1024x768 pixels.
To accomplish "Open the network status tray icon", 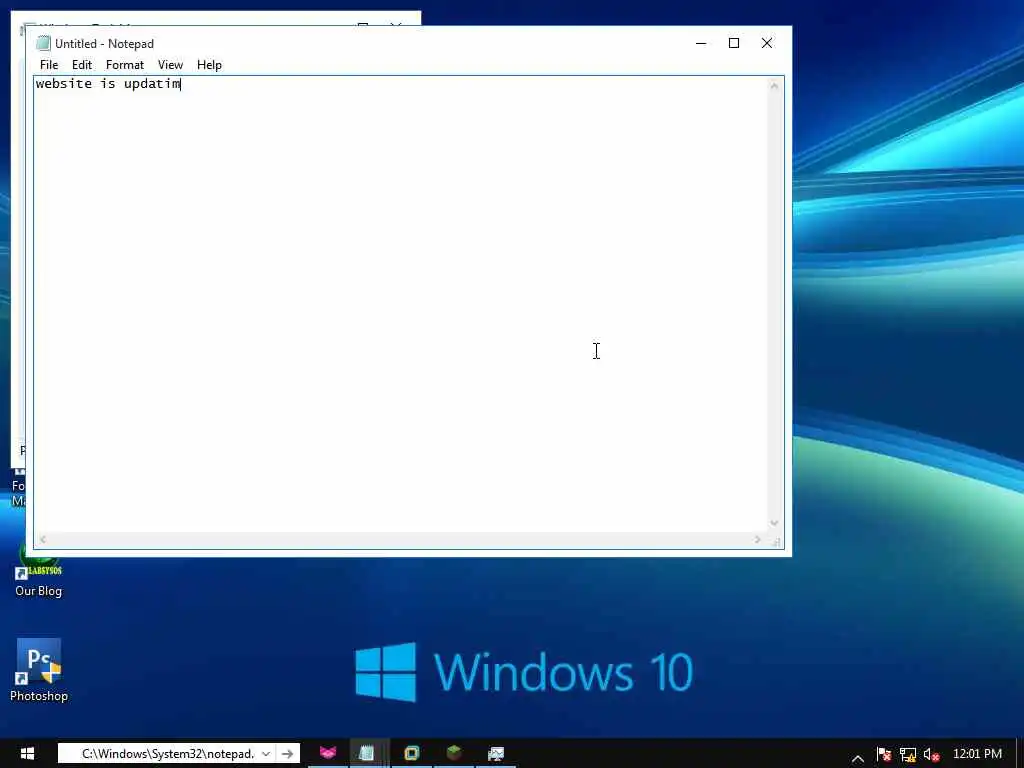I will tap(908, 755).
